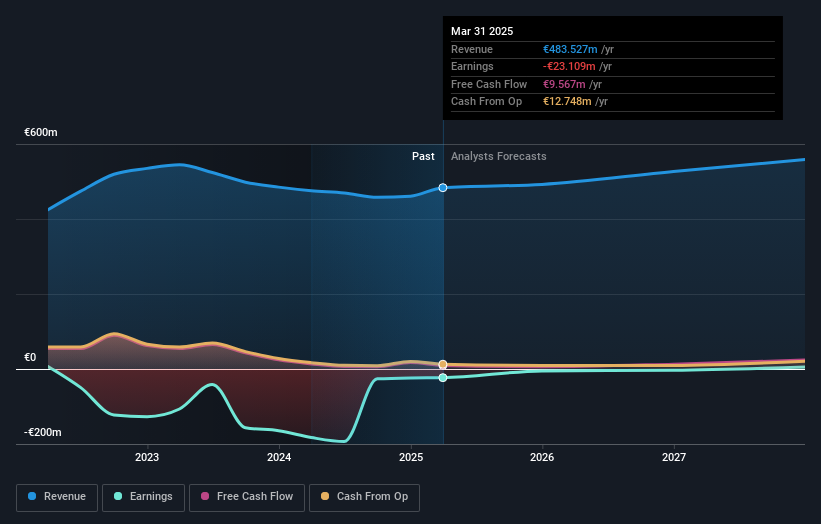The image size is (821, 524).
Task: Click the €9.567m free cash flow value
Action: coord(564,84)
